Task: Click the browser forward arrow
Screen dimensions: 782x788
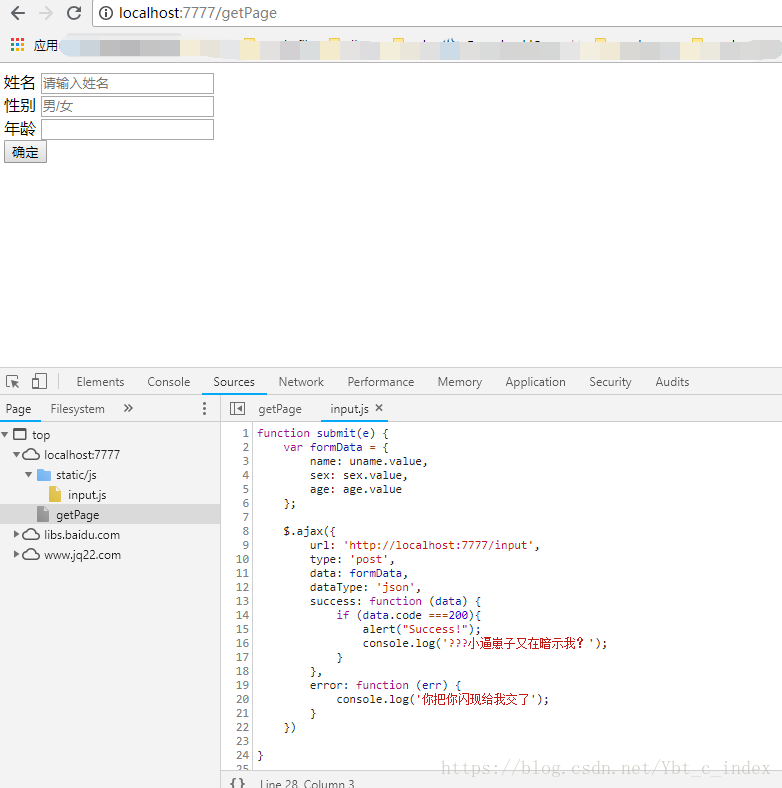Action: click(46, 13)
